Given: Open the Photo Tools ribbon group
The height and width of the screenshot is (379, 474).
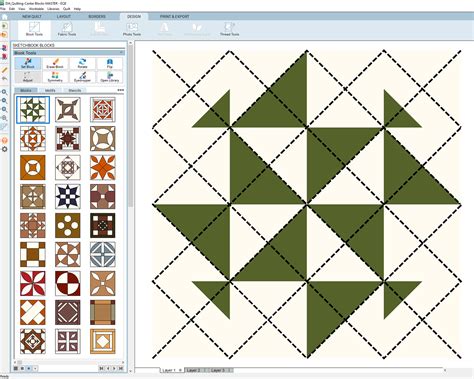Looking at the screenshot, I should 132,29.
